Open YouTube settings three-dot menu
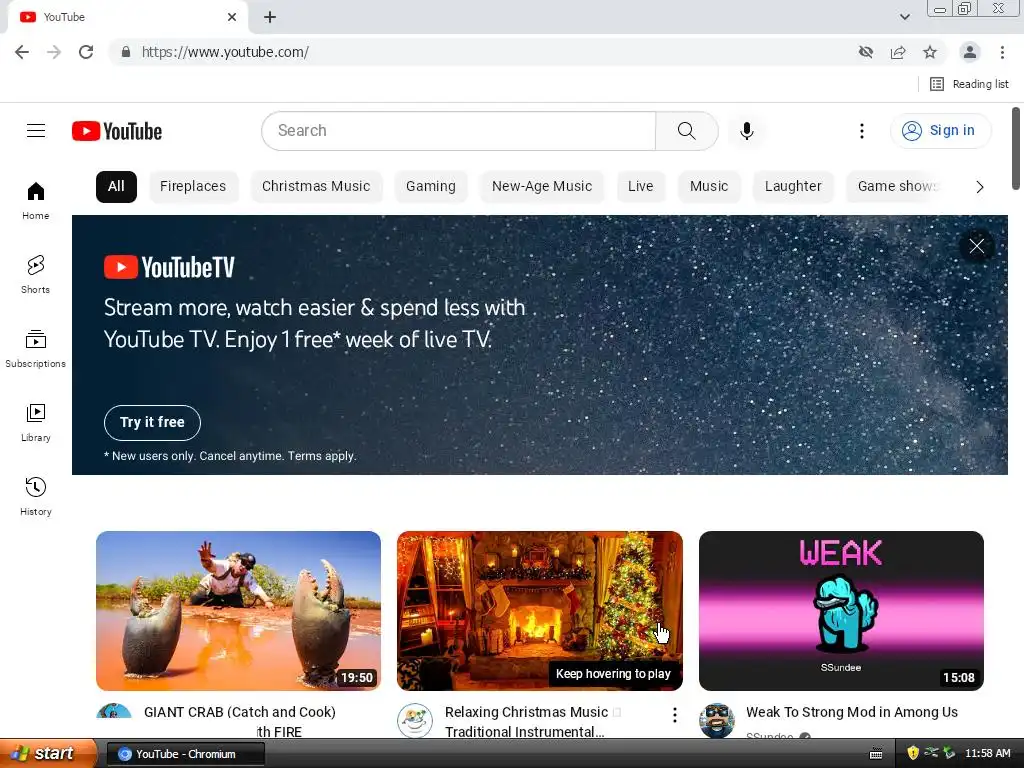This screenshot has width=1024, height=768. click(x=861, y=131)
